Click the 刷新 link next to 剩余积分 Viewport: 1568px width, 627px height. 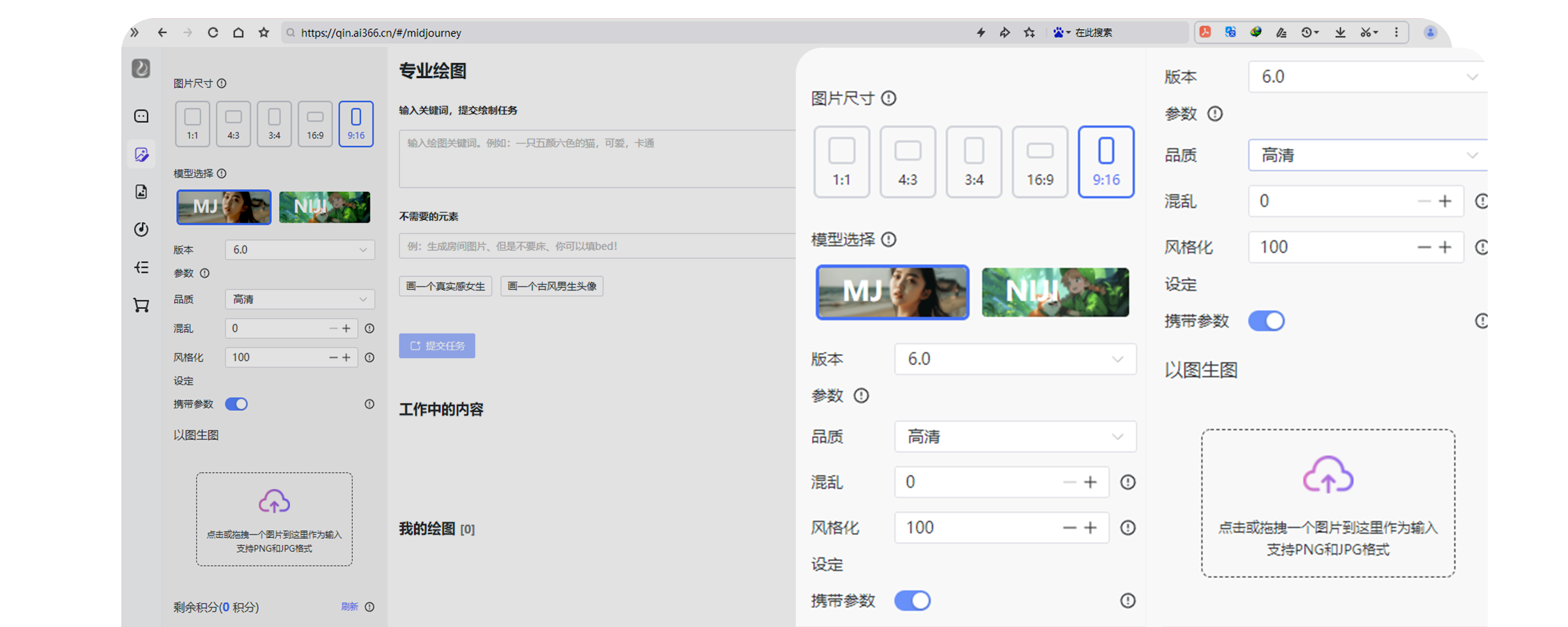(x=350, y=607)
